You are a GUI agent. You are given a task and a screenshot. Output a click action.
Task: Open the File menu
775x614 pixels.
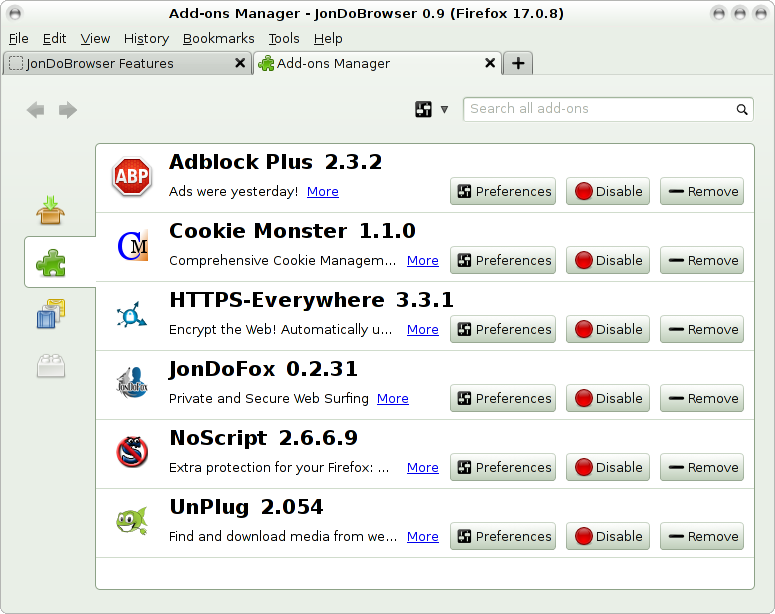tap(19, 39)
